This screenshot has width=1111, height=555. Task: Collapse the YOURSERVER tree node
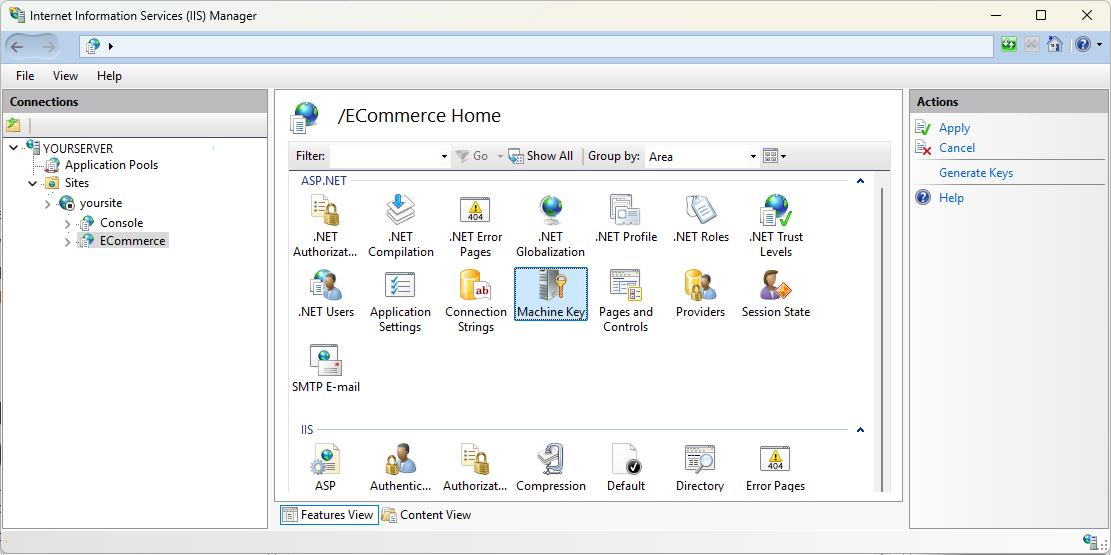click(14, 148)
